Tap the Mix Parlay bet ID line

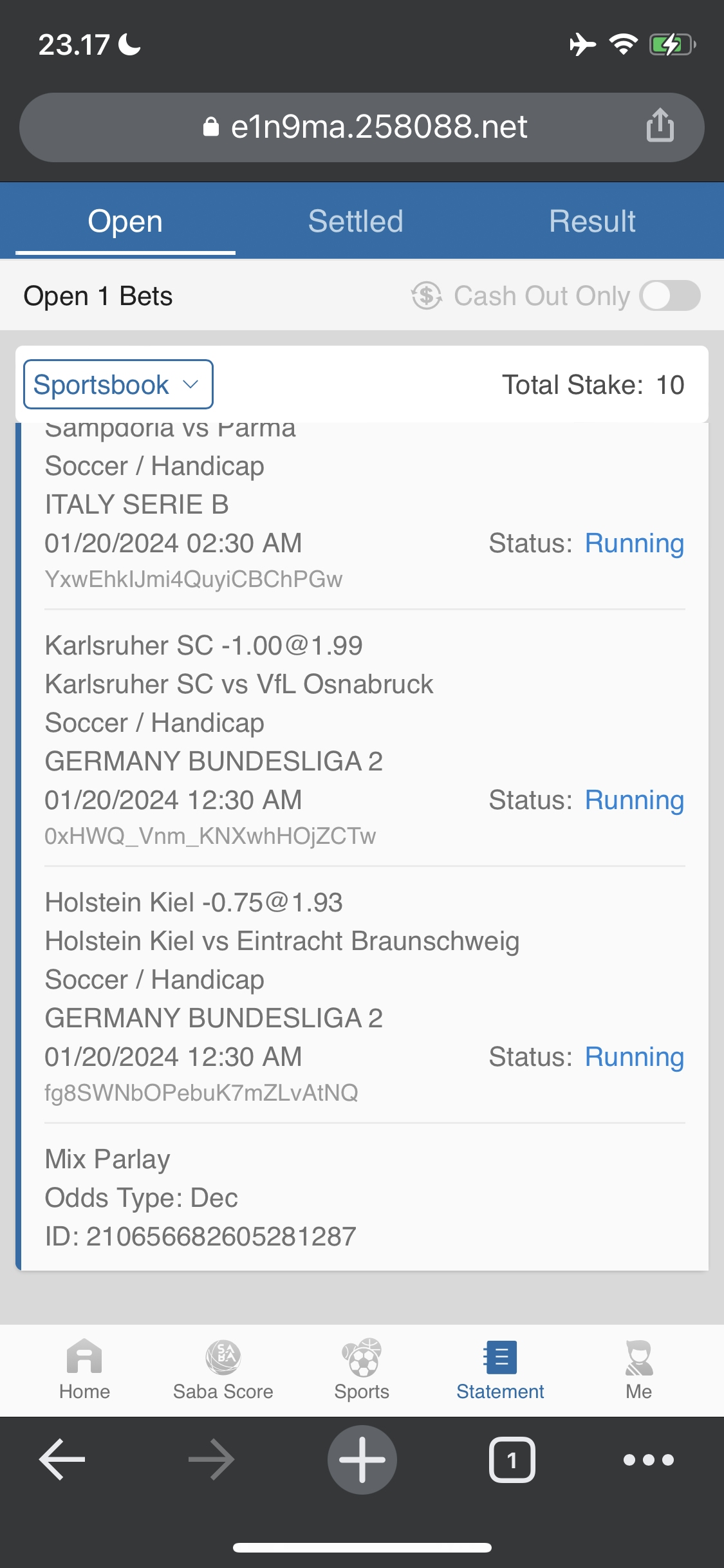point(200,1236)
